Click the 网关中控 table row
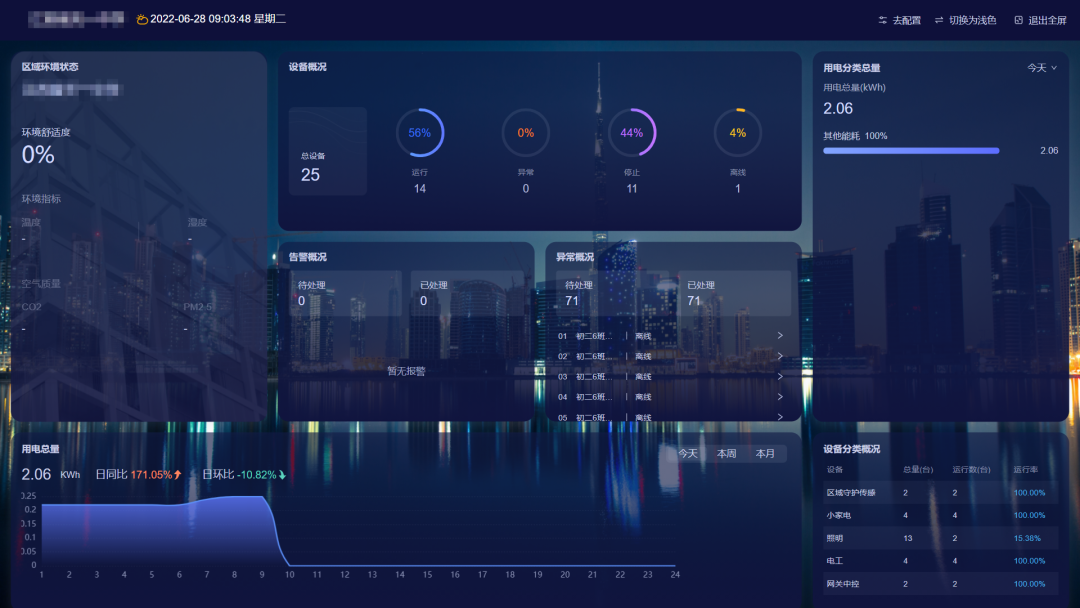 coord(940,584)
